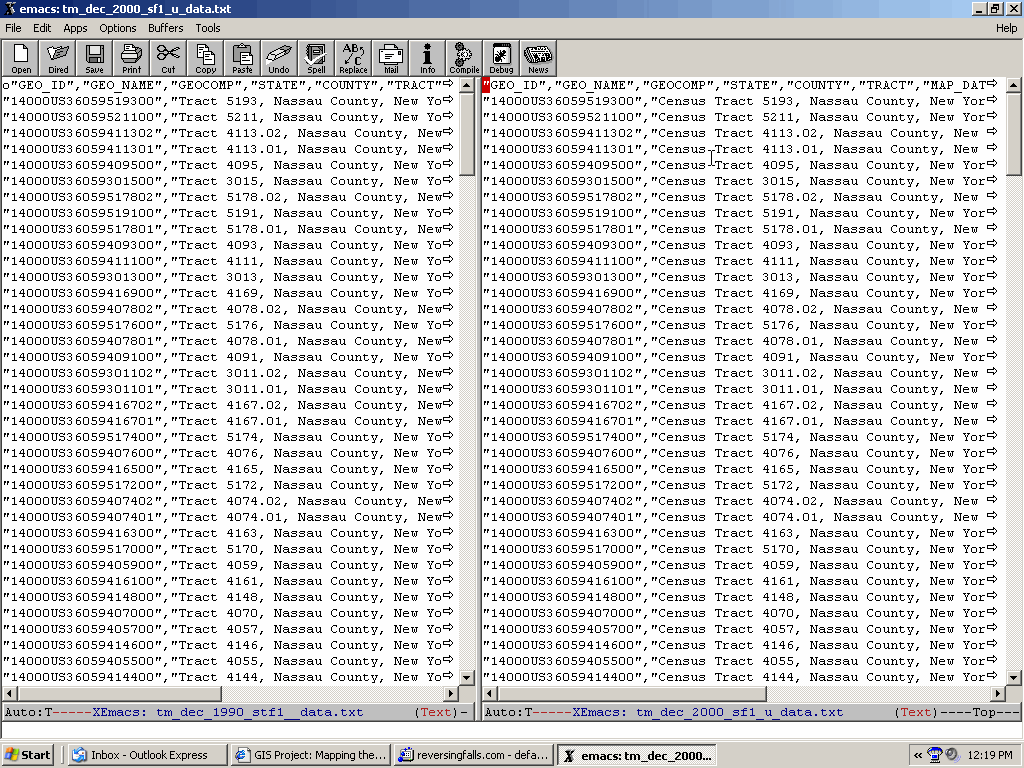Click the Windows Start button
Image resolution: width=1024 pixels, height=768 pixels.
(x=28, y=755)
